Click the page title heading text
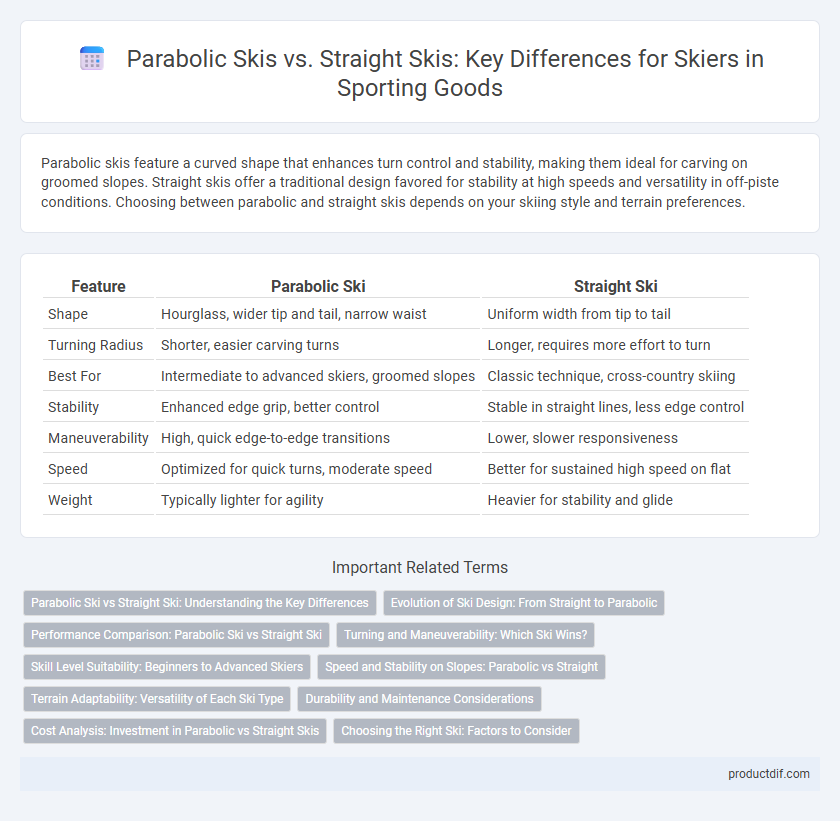This screenshot has height=821, width=840. (445, 73)
